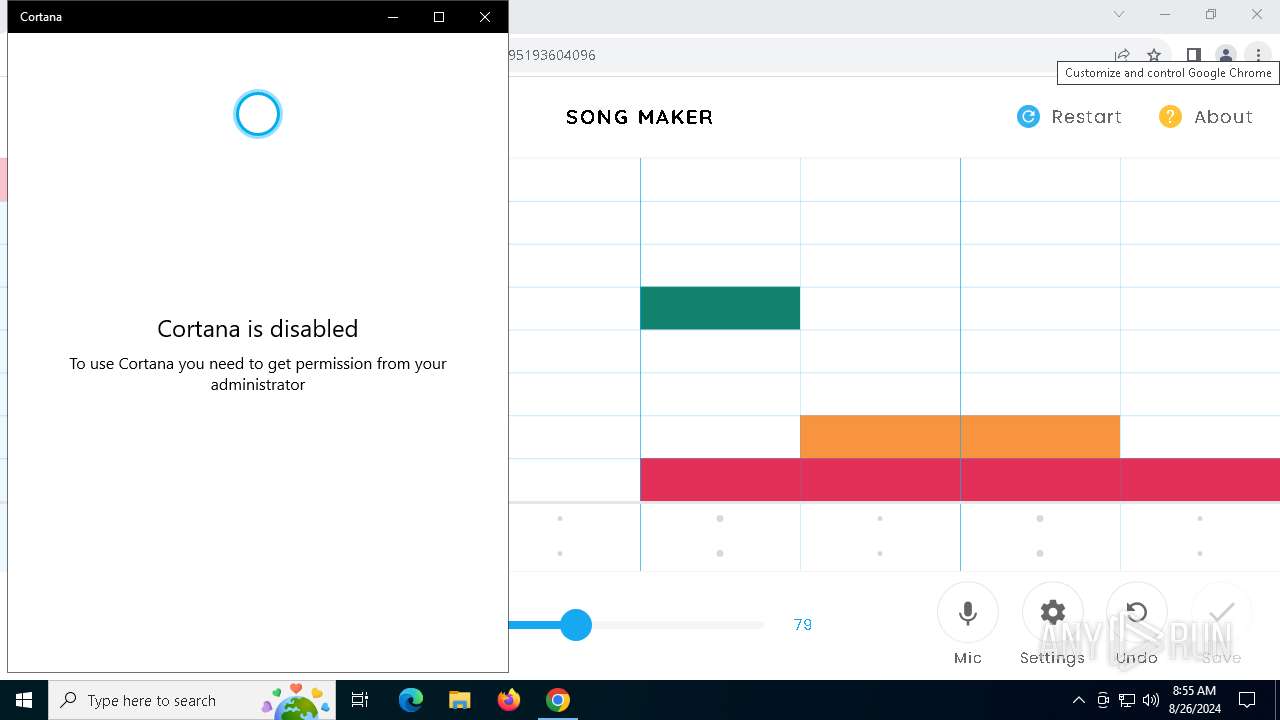Select the tempo value 79
1280x720 pixels.
[802, 625]
